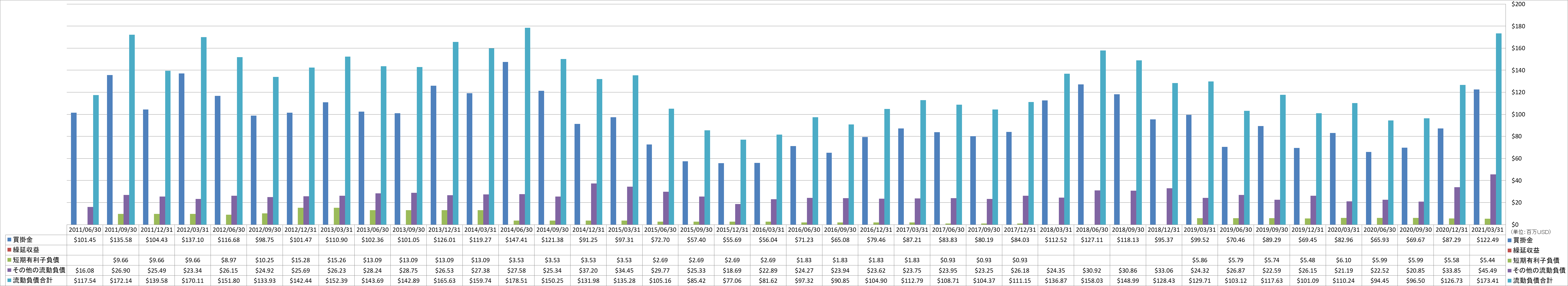The image size is (1568, 286).
Task: Click the teal 流動負債合計 swatch in the data table
Action: (x=10, y=280)
